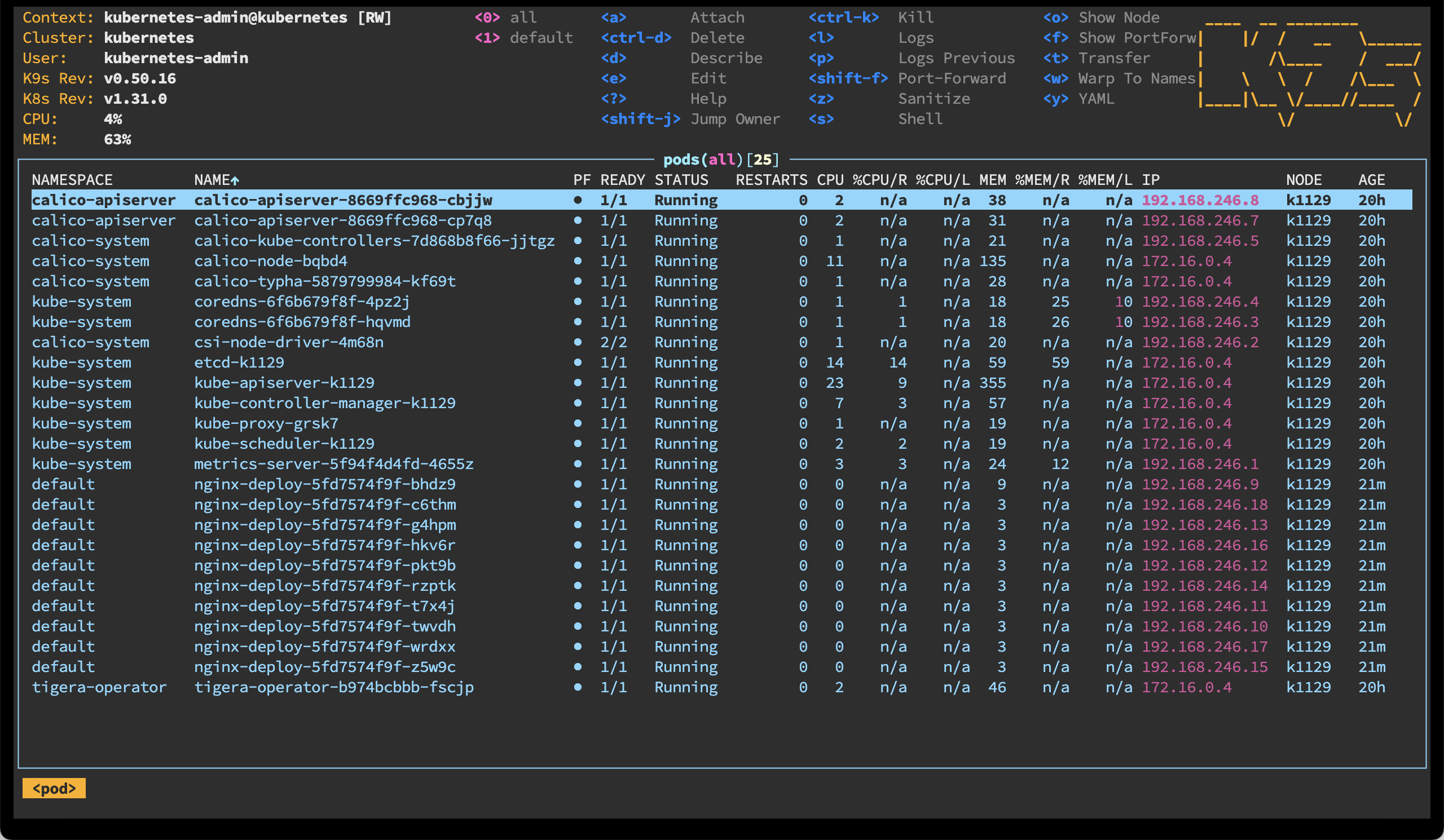Select the nginx-deploy-5fd7574f9f-c6thm pod
This screenshot has height=840, width=1444.
coord(325,505)
